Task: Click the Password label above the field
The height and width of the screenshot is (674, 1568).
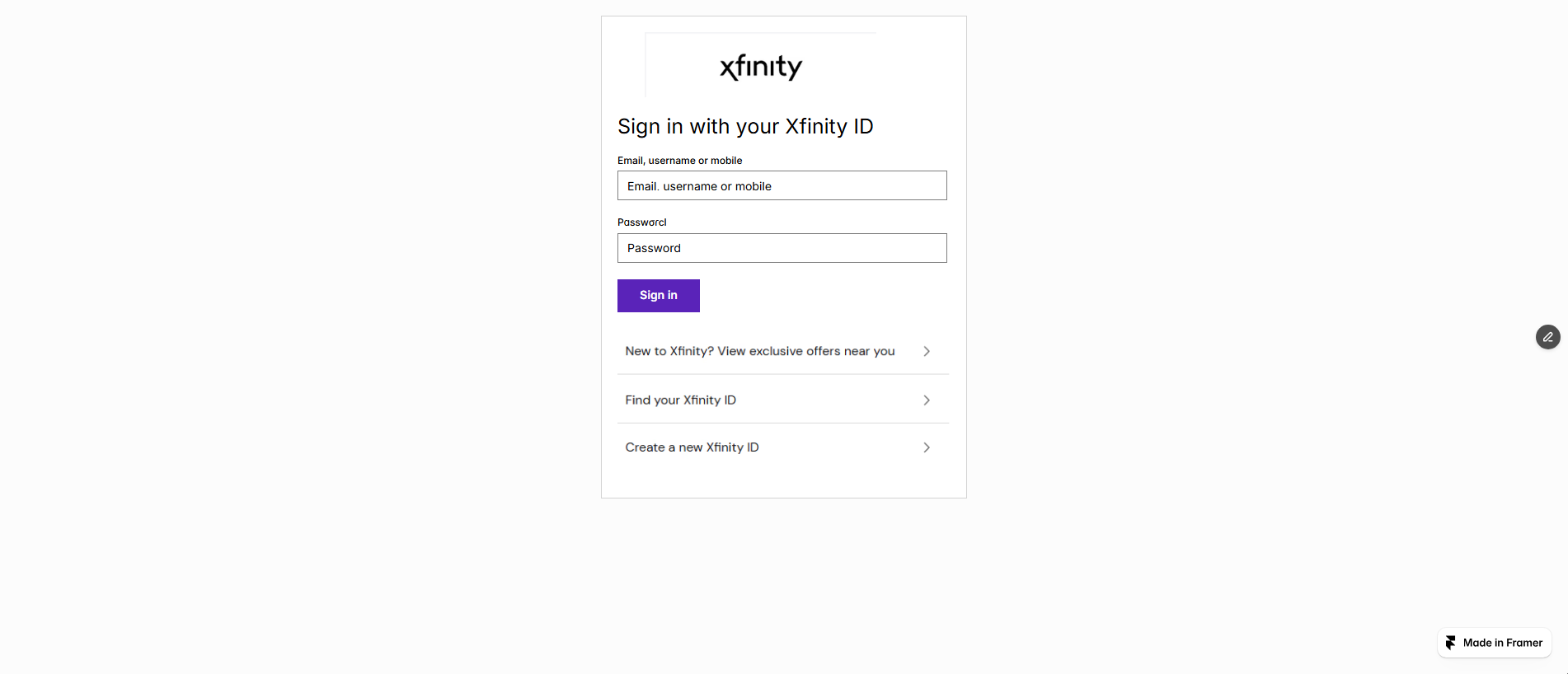Action: point(642,222)
